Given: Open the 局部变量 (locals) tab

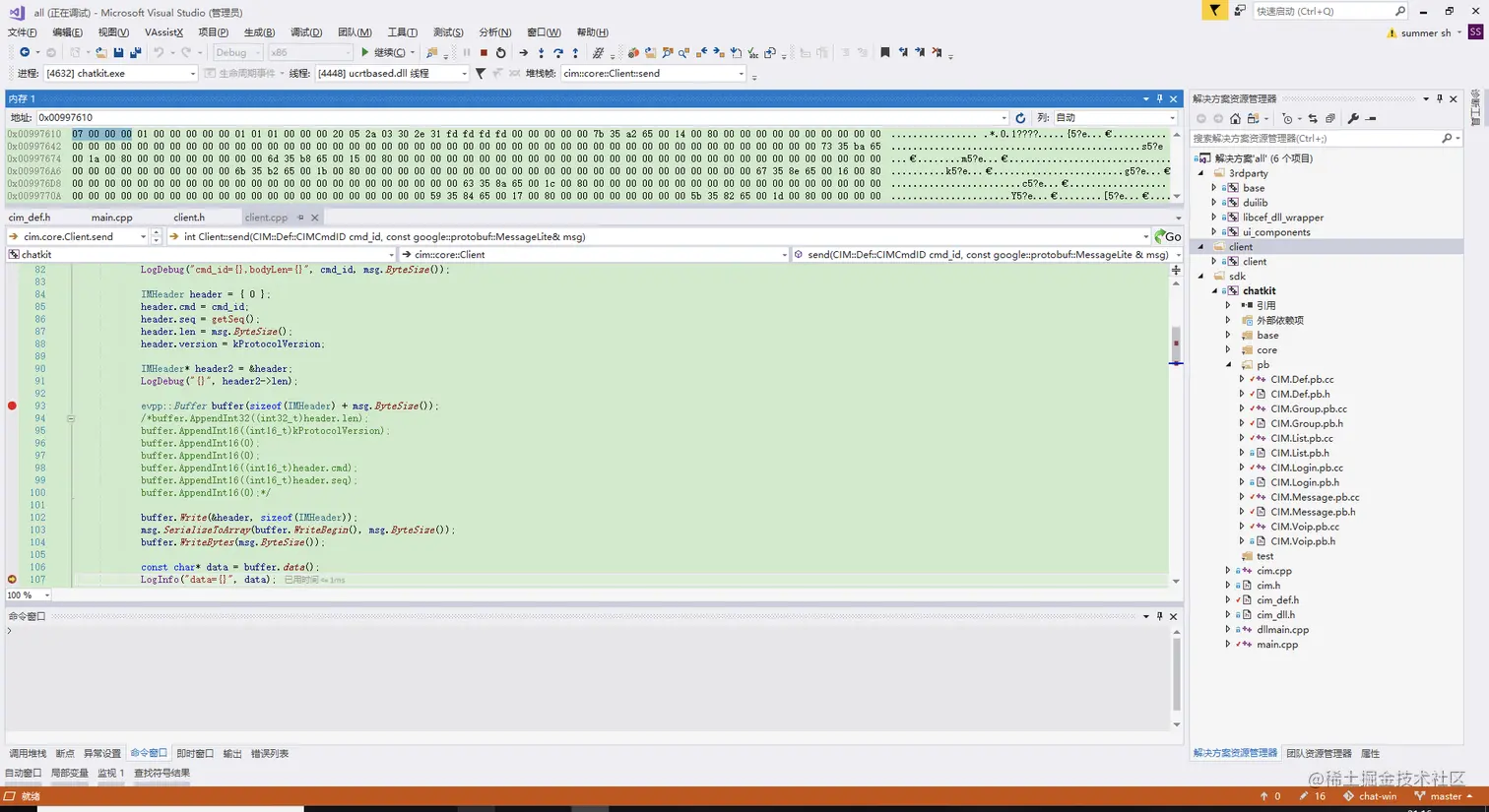Looking at the screenshot, I should (x=69, y=774).
